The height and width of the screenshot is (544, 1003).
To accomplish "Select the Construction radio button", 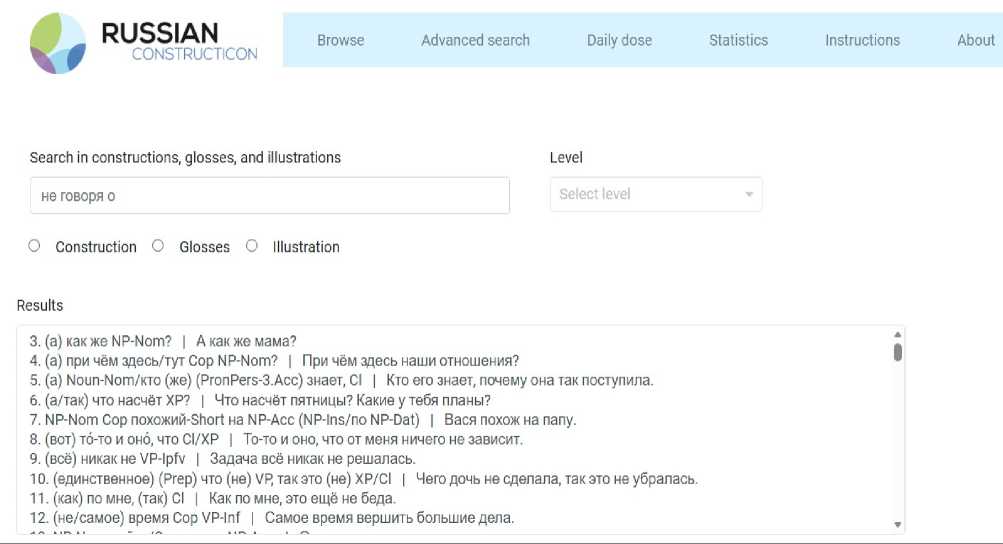I will point(35,246).
